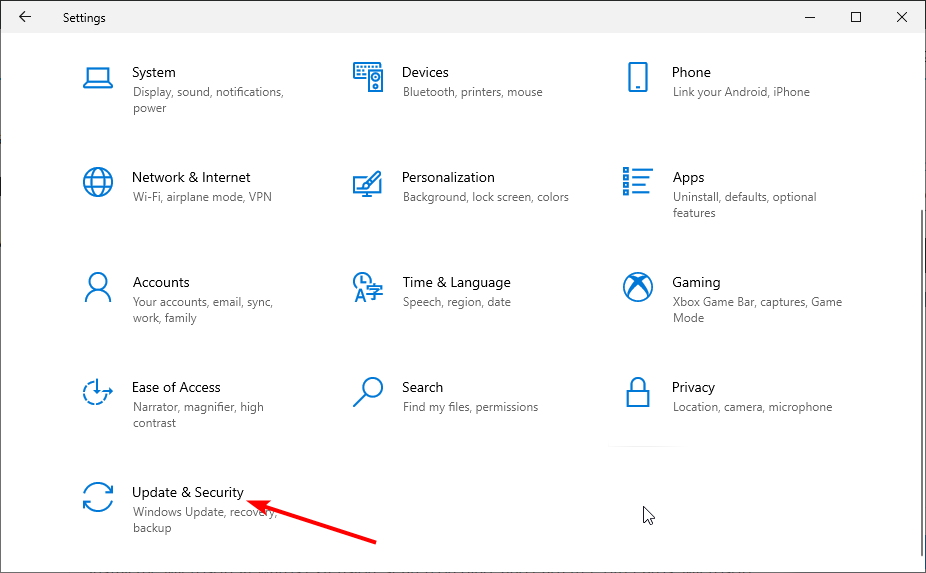Open Privacy settings title text
The height and width of the screenshot is (573, 926).
tap(693, 388)
